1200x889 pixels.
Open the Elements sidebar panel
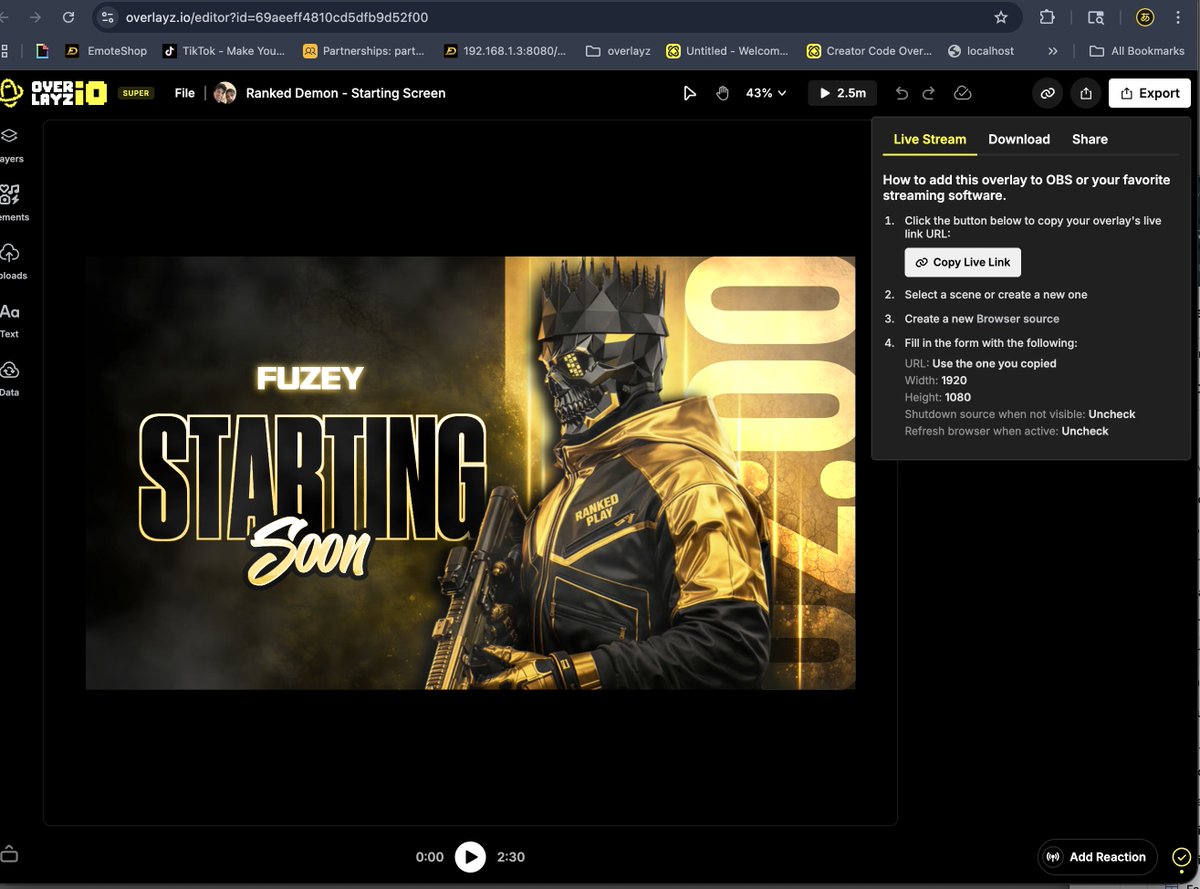(x=12, y=202)
